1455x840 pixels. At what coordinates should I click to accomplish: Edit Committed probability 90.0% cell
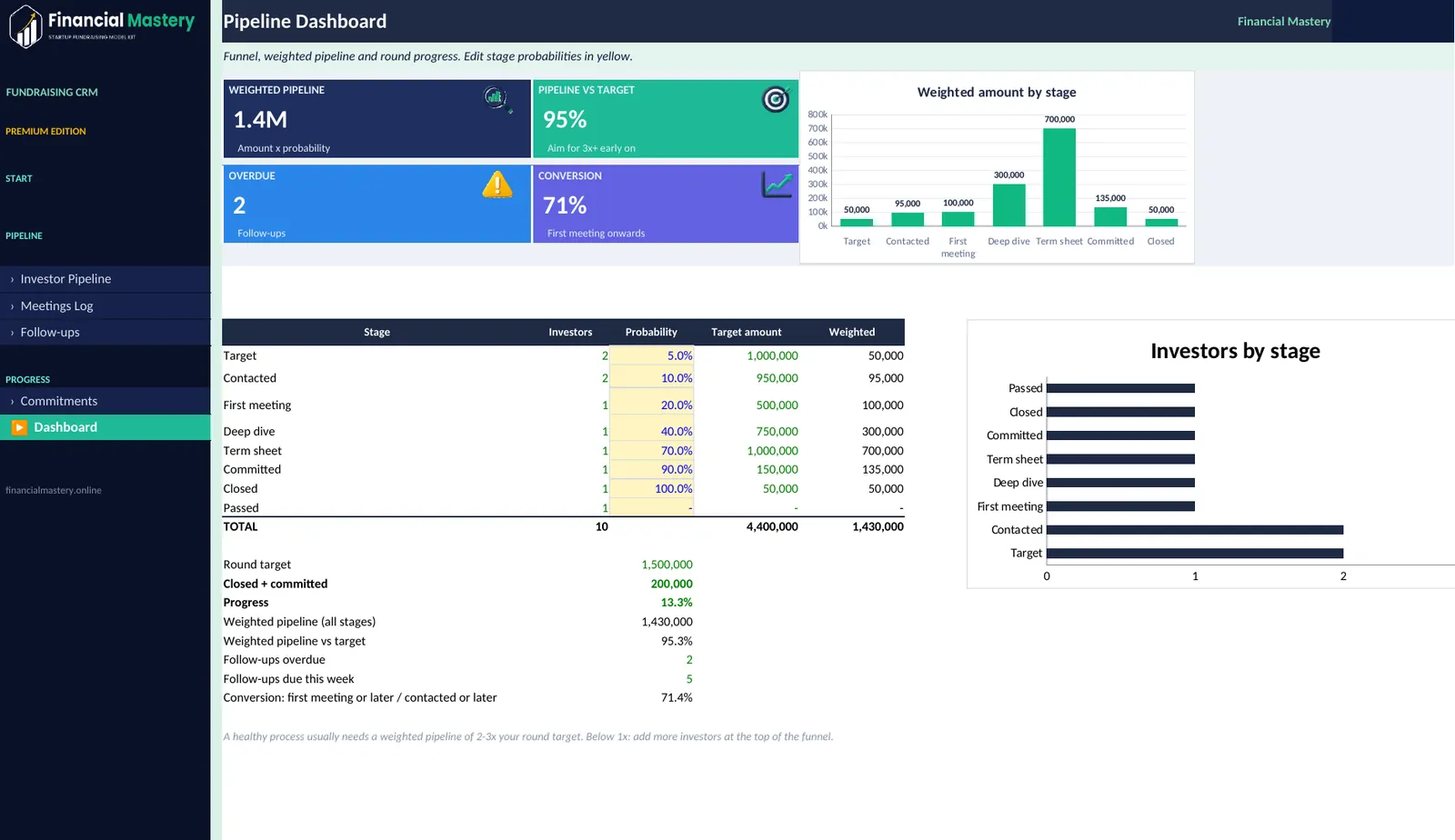(x=651, y=470)
